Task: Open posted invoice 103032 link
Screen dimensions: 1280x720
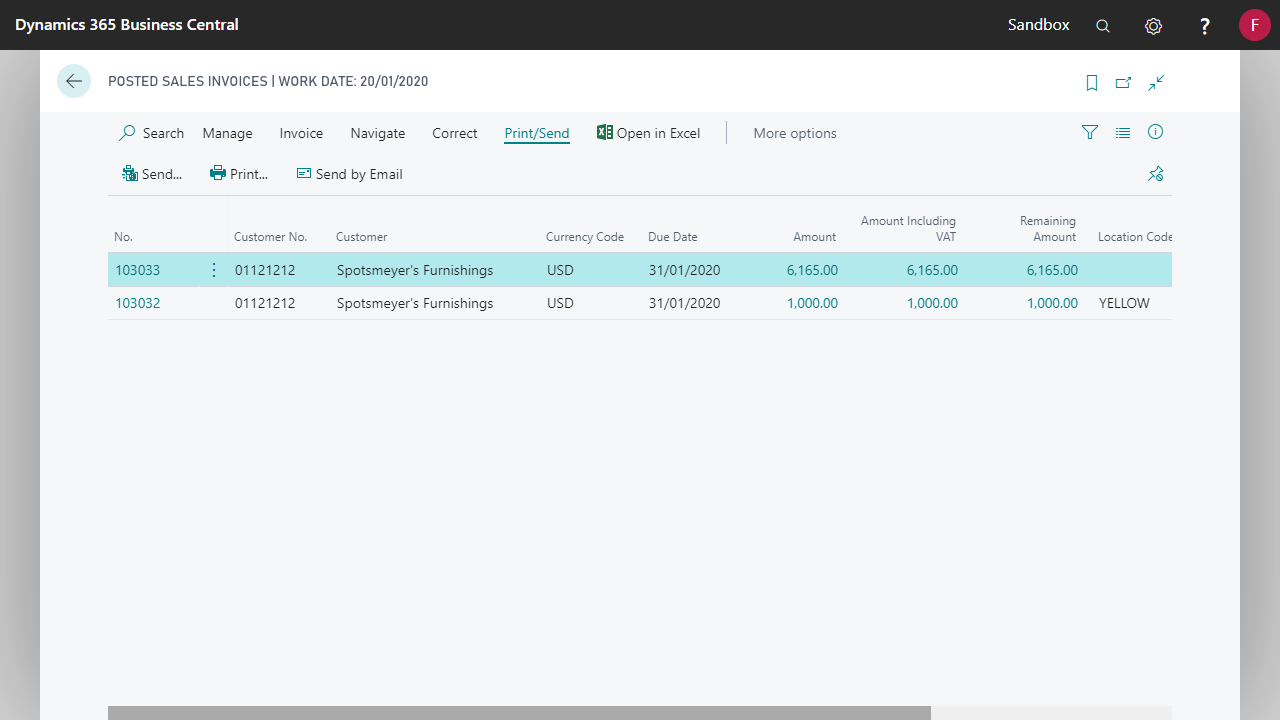Action: click(138, 303)
